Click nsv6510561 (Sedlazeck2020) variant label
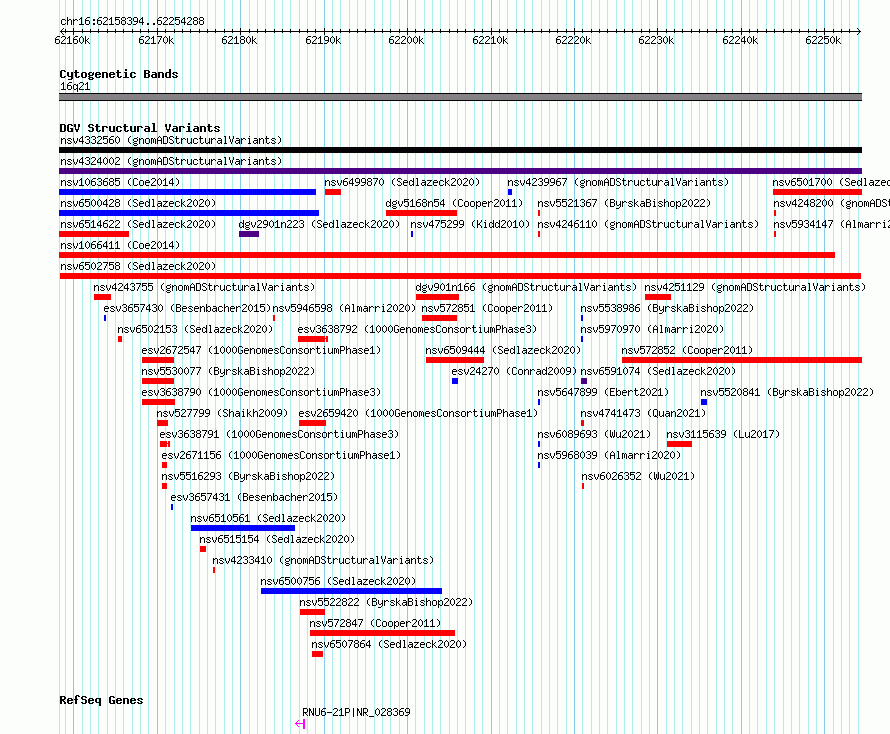Viewport: 890px width, 734px height. point(268,518)
